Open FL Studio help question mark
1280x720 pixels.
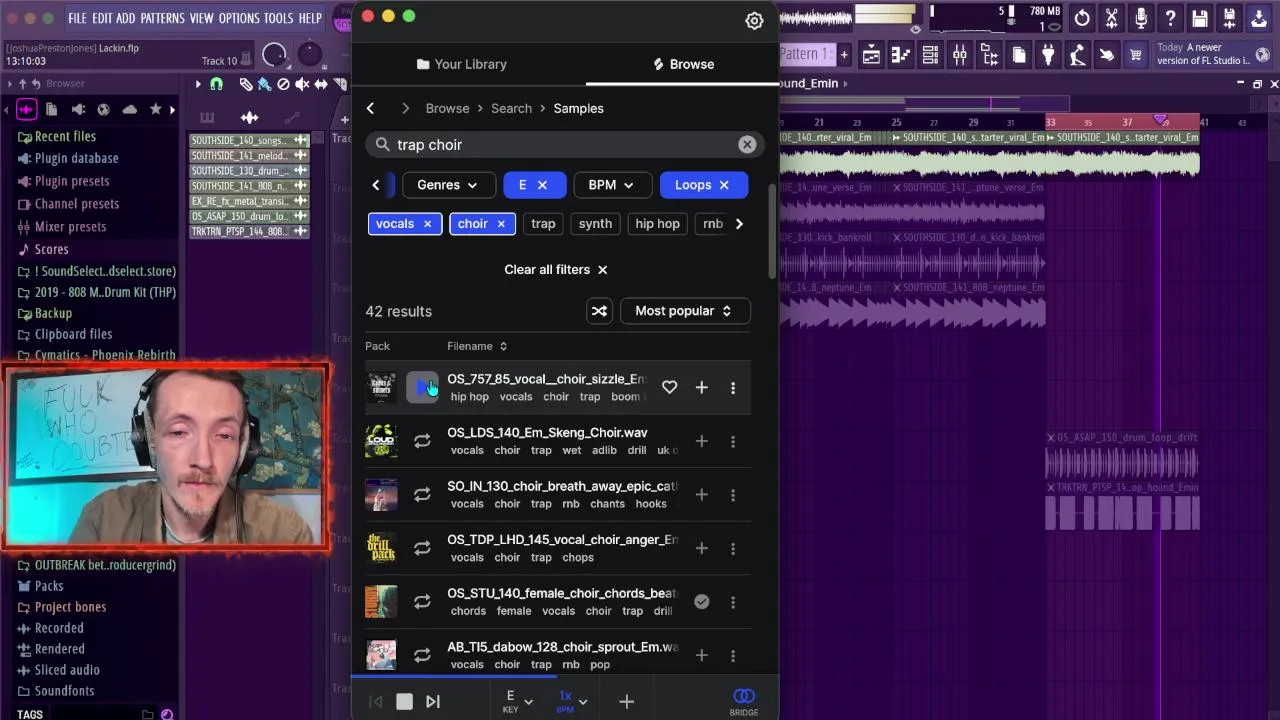tap(1170, 18)
